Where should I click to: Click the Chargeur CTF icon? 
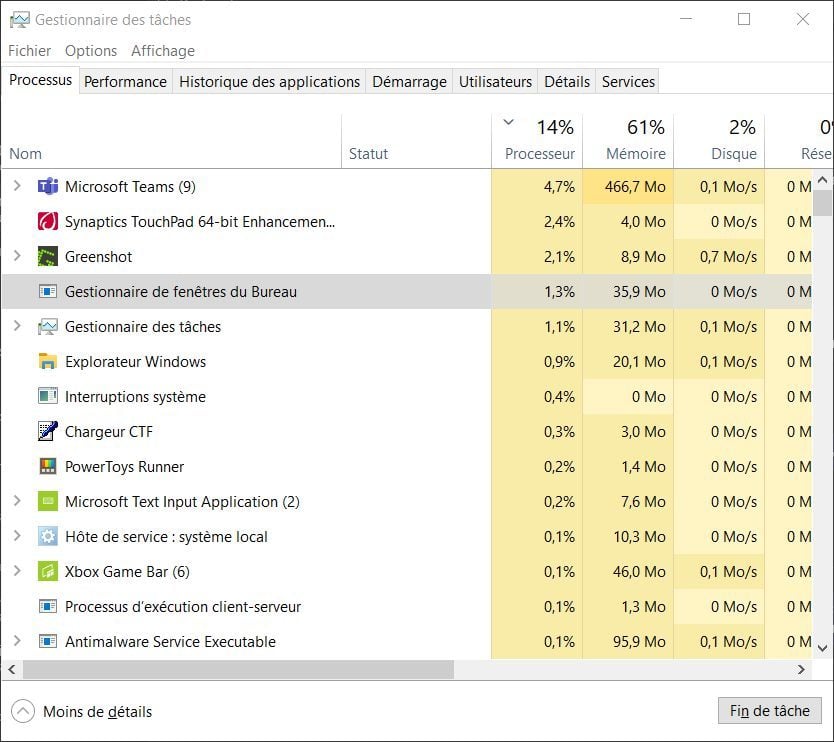pos(47,432)
